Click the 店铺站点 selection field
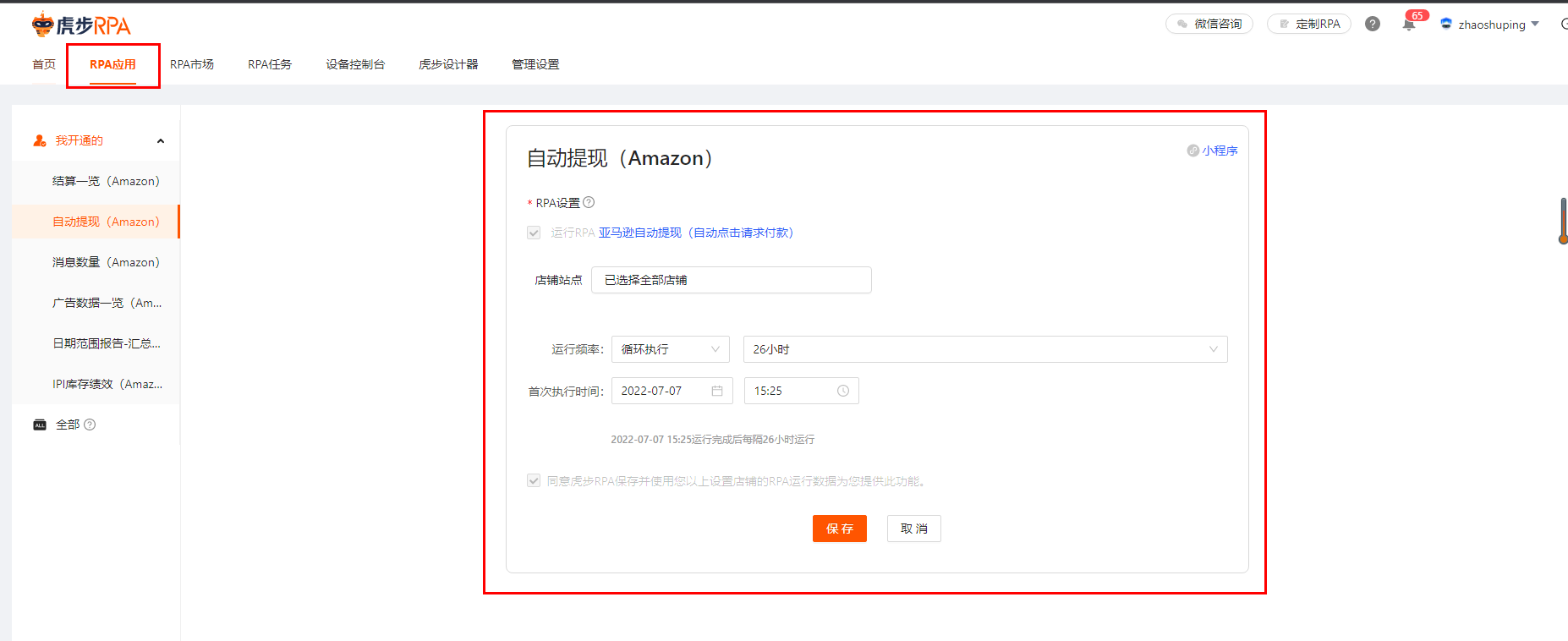 coord(732,280)
